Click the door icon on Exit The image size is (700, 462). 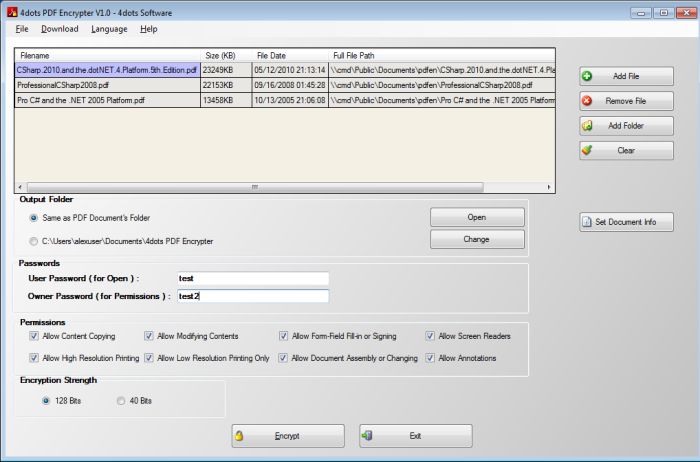(367, 436)
